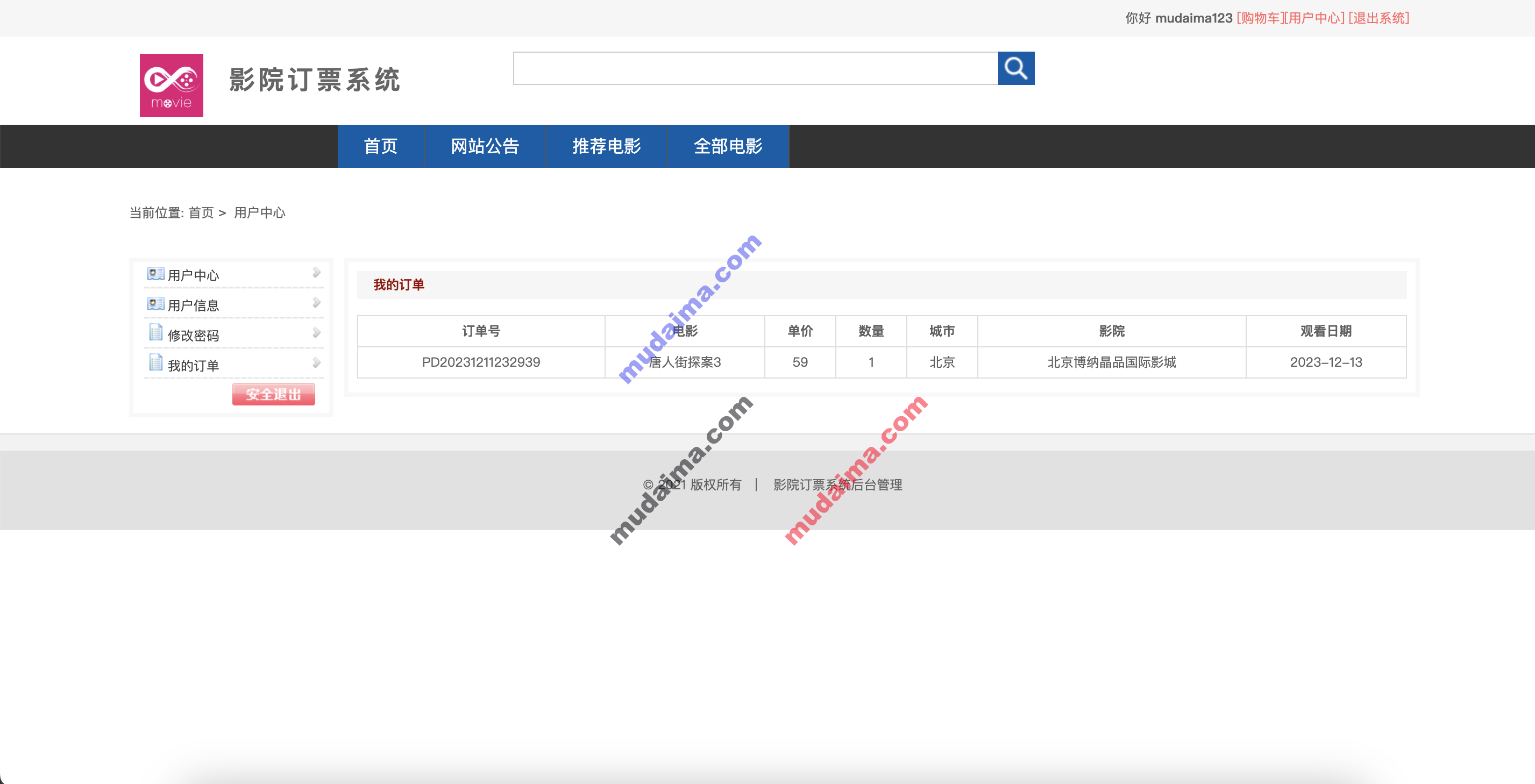Image resolution: width=1535 pixels, height=784 pixels.
Task: Open 我的订单 in the sidebar
Action: 194,366
